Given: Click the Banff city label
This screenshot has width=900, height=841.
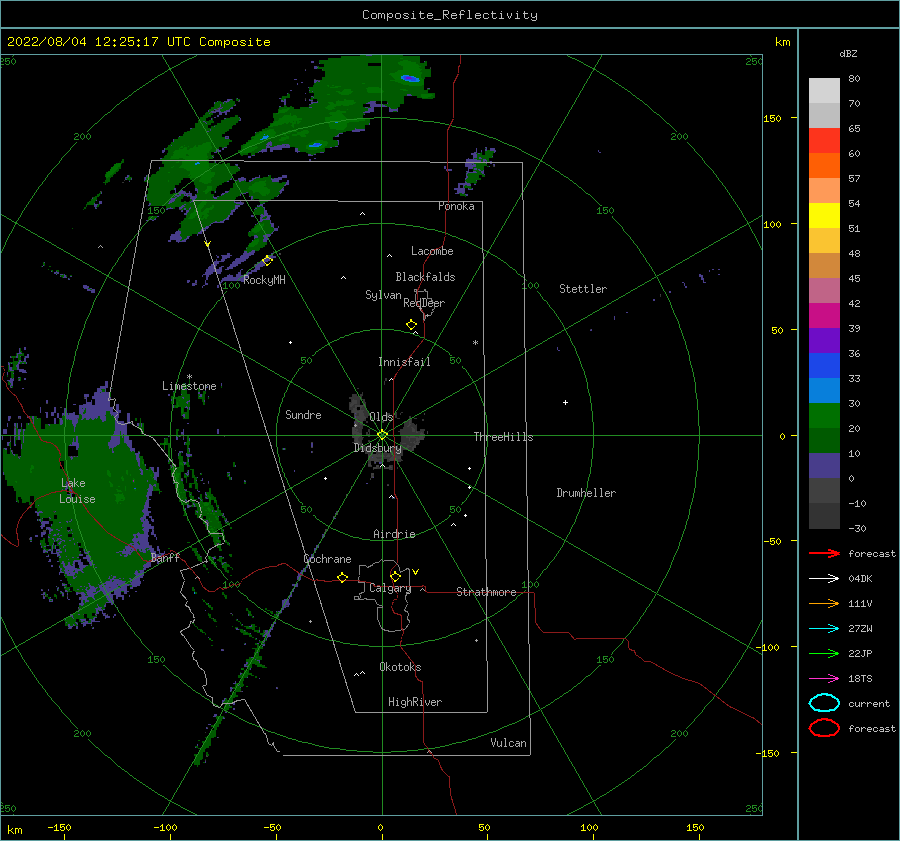Looking at the screenshot, I should pos(165,557).
